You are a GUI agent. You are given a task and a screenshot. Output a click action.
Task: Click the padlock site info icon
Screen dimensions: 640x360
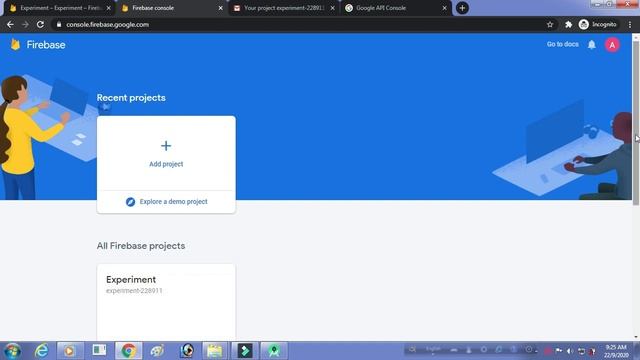click(59, 24)
